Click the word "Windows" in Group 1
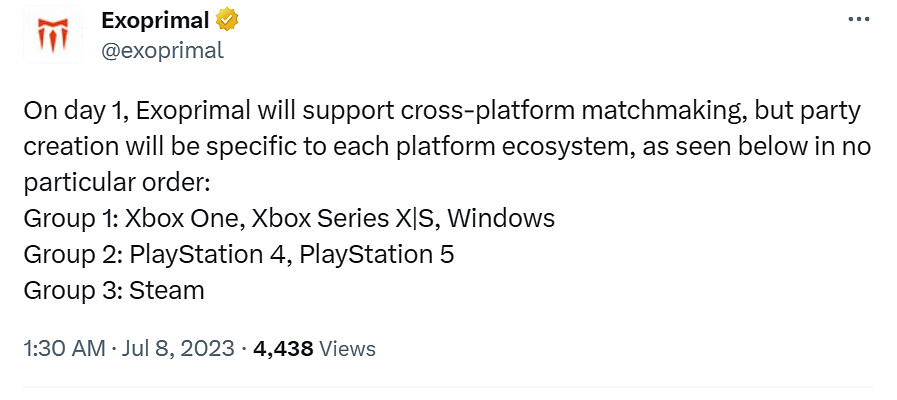The height and width of the screenshot is (400, 897). point(507,218)
